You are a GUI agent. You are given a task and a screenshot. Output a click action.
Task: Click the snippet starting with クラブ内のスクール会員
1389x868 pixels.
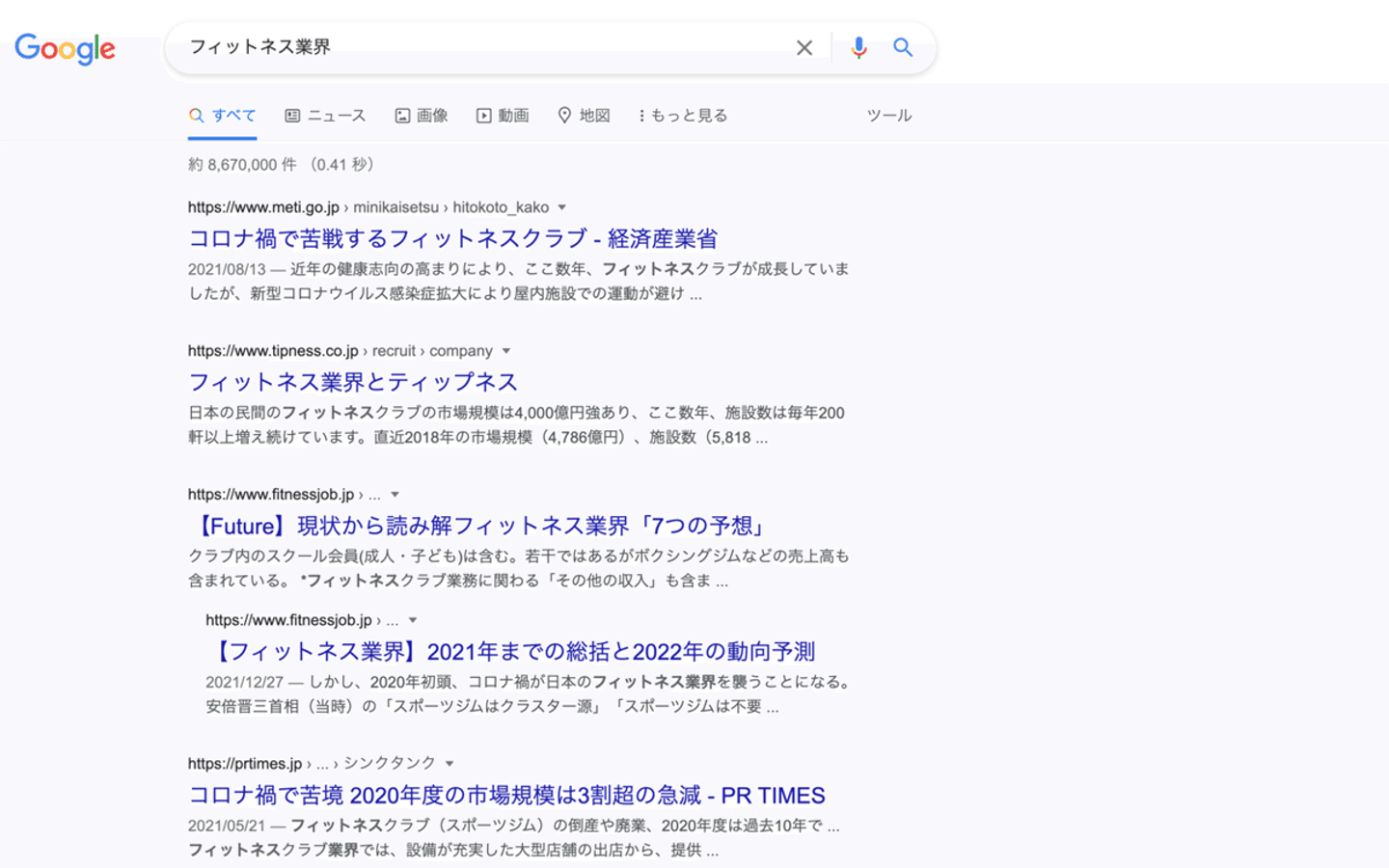coord(519,568)
